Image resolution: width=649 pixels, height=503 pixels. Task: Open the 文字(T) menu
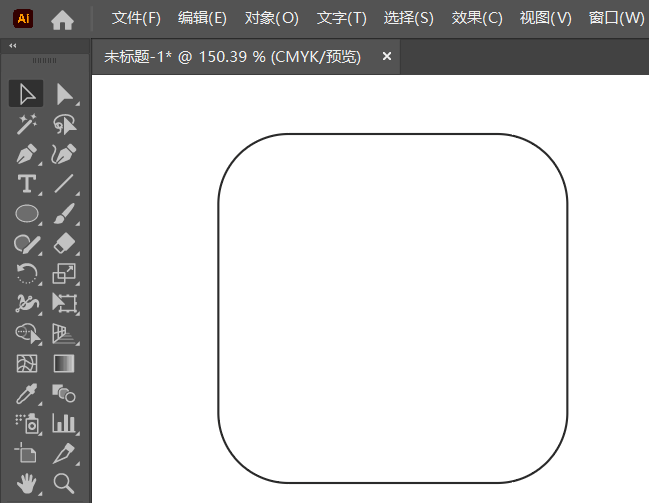(x=342, y=18)
